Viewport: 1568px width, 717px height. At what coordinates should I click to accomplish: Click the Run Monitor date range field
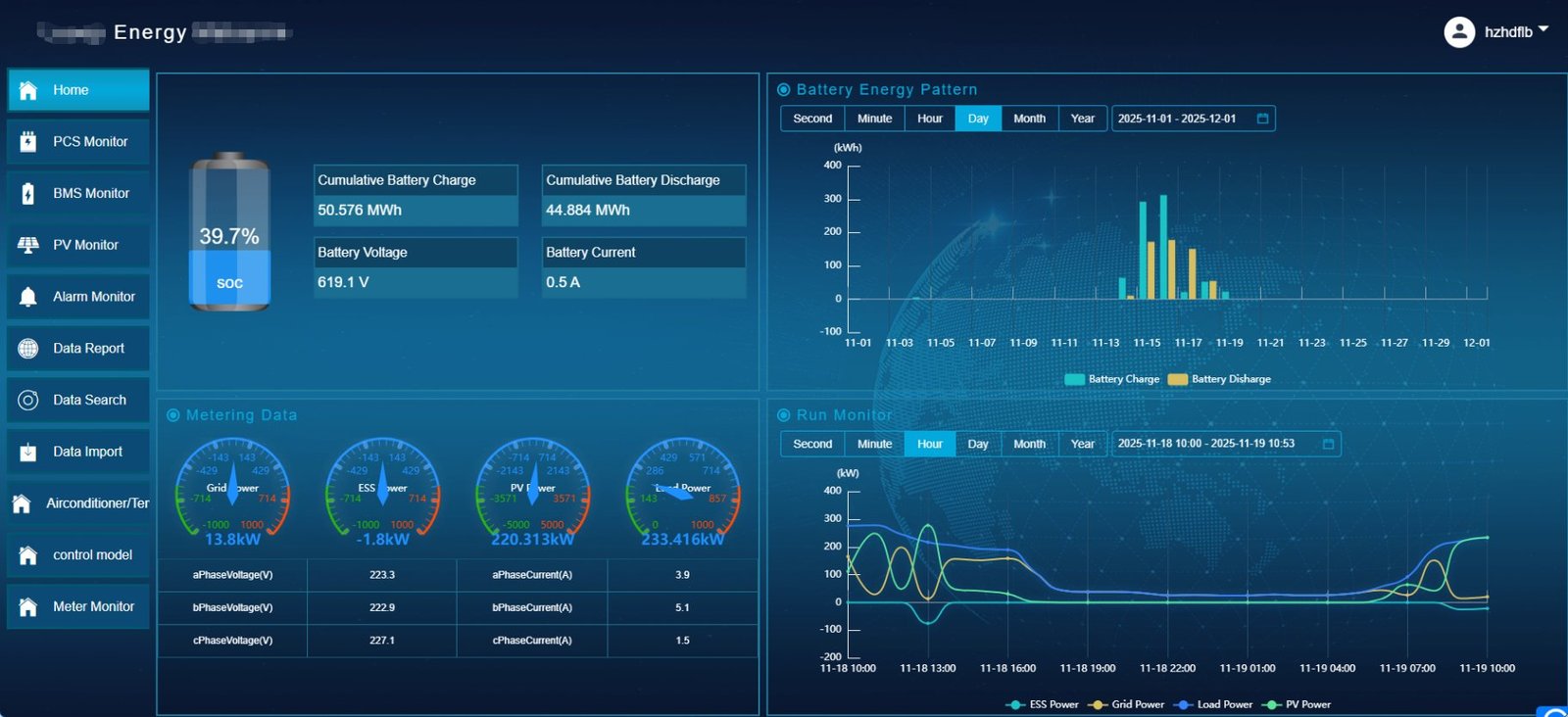[x=1226, y=444]
